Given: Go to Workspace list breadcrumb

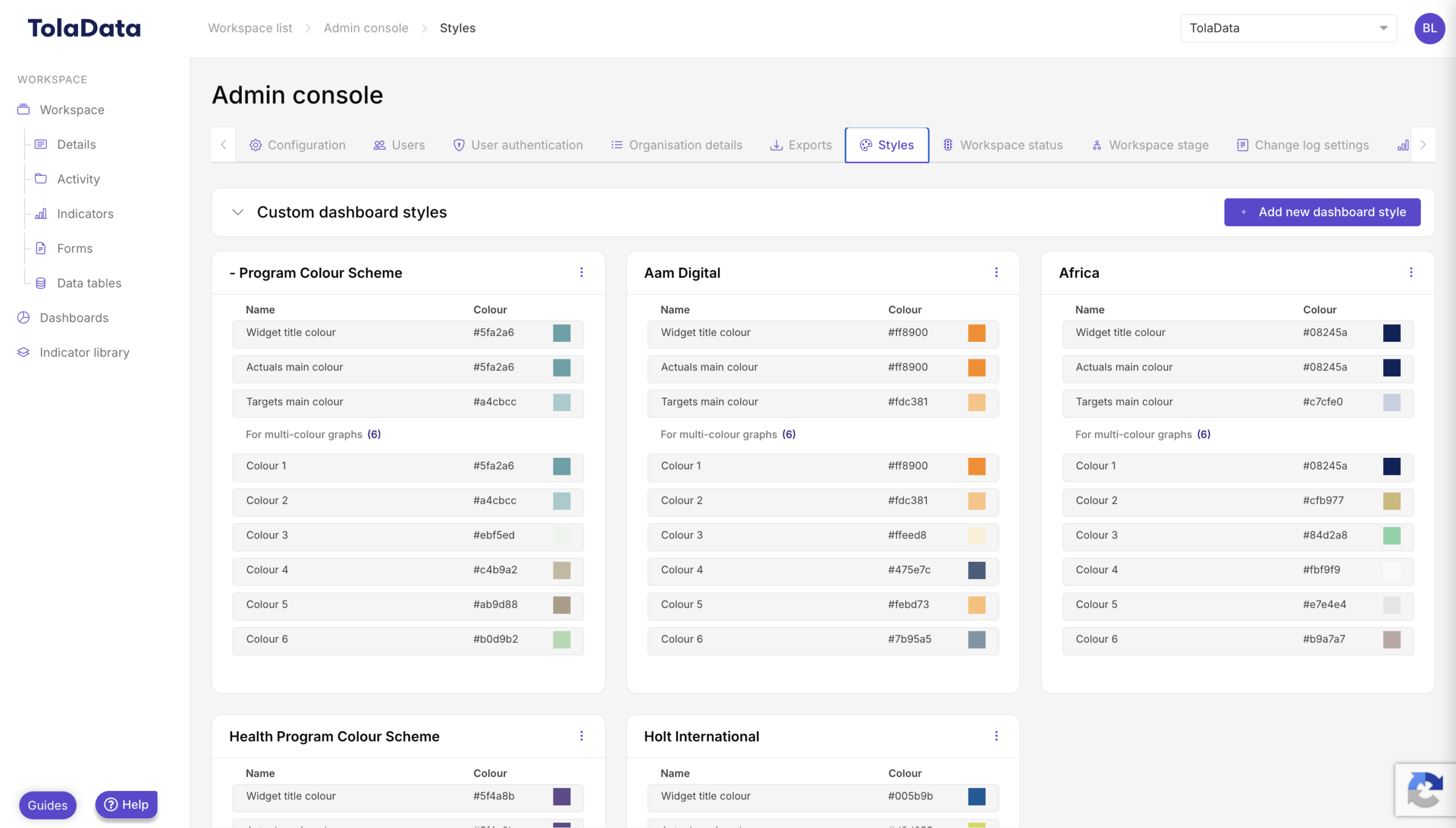Looking at the screenshot, I should pyautogui.click(x=250, y=28).
